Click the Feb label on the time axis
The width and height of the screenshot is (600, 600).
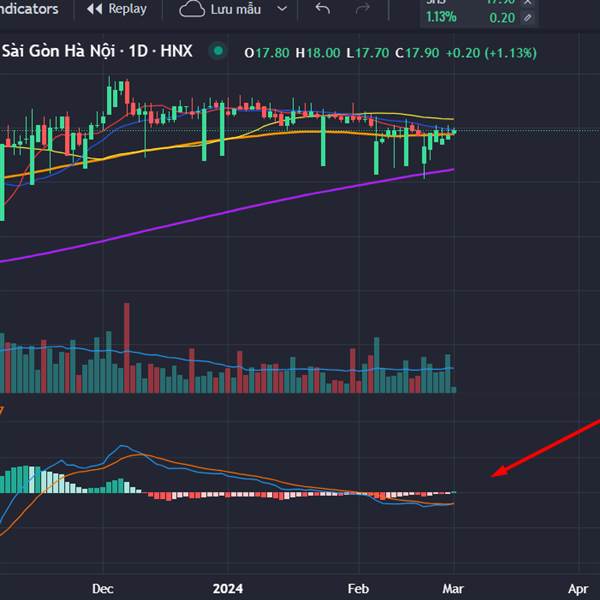358,589
